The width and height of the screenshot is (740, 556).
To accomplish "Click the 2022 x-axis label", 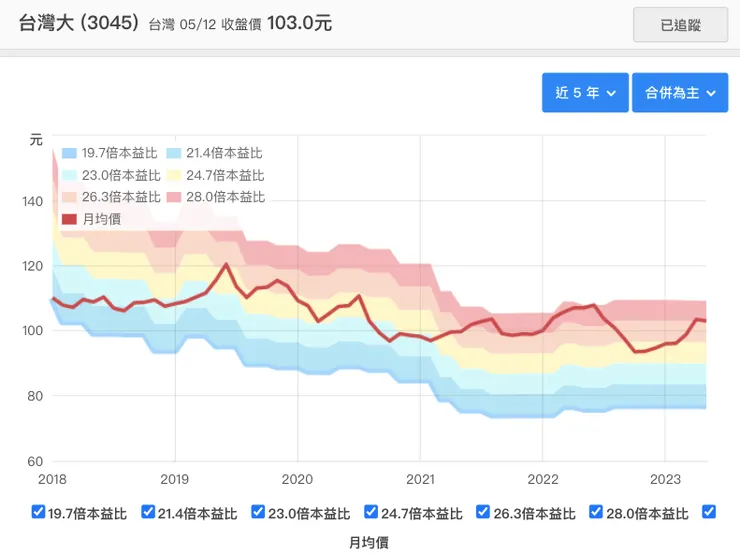I will (x=543, y=480).
